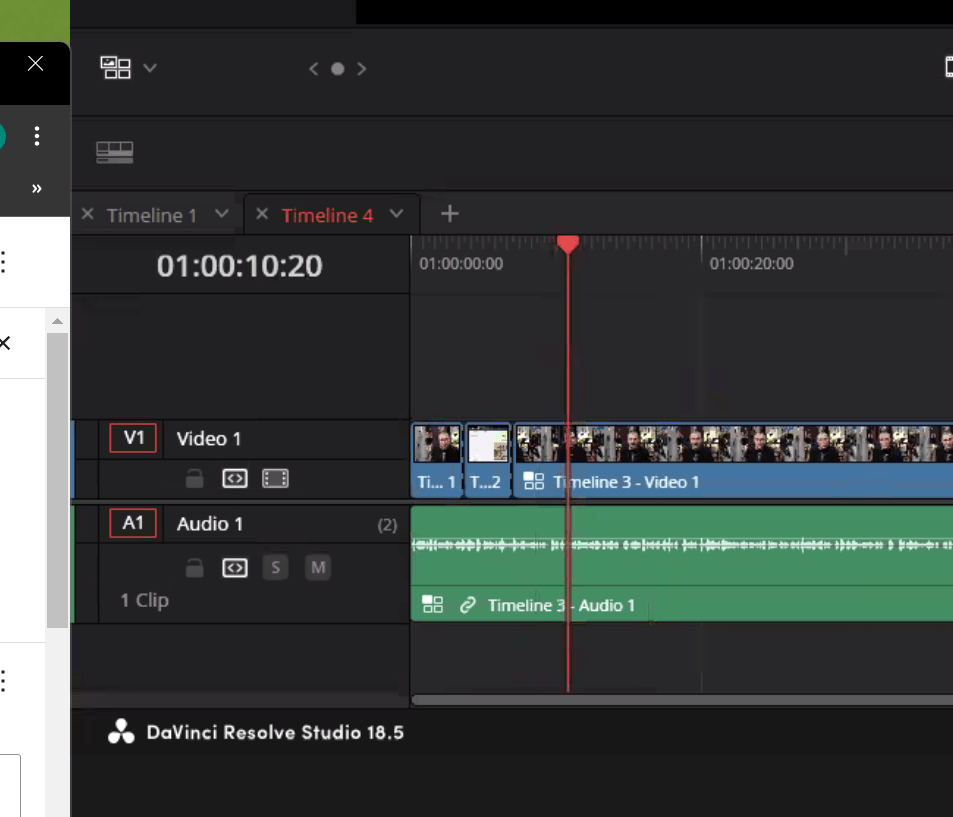Expand the timeline view options chevron
This screenshot has width=953, height=817.
[150, 67]
